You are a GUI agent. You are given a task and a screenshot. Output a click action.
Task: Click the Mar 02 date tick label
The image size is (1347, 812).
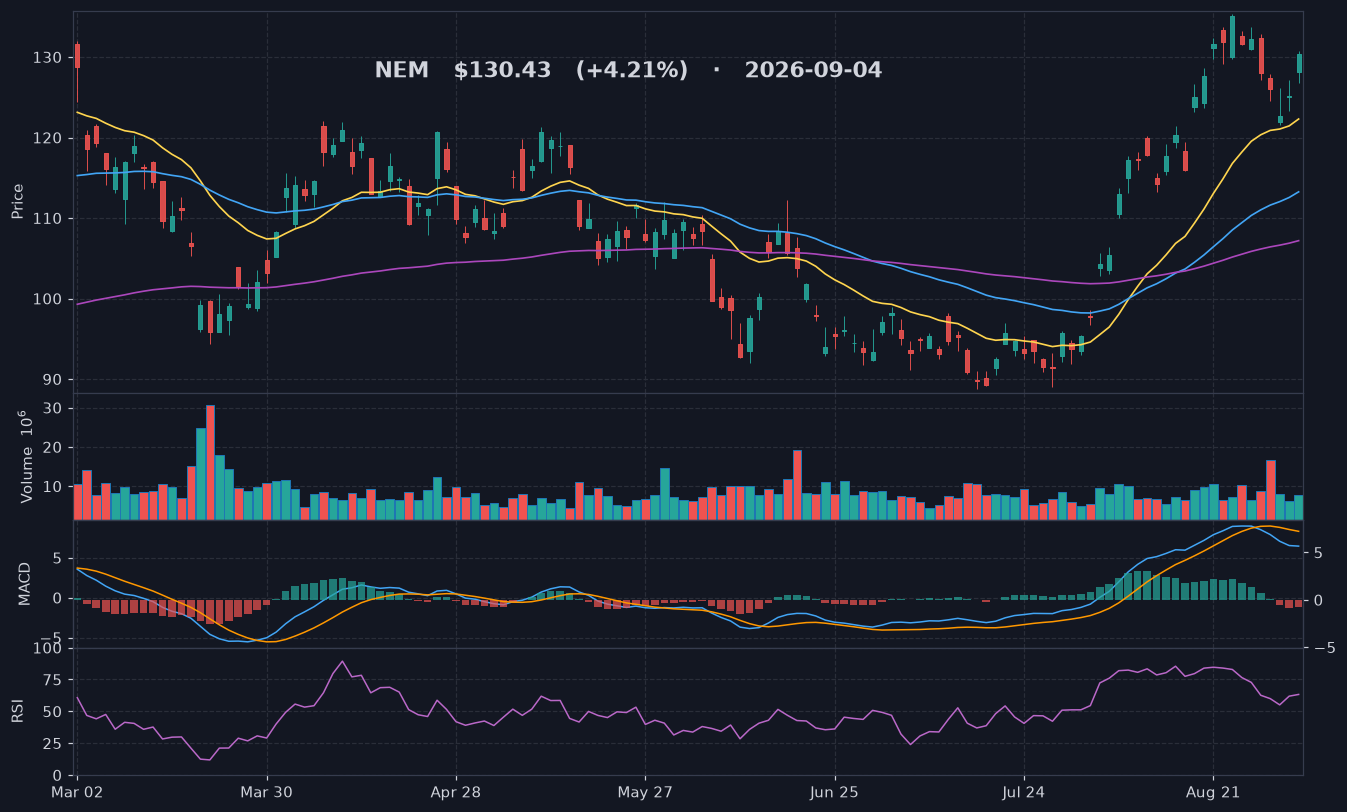[78, 792]
